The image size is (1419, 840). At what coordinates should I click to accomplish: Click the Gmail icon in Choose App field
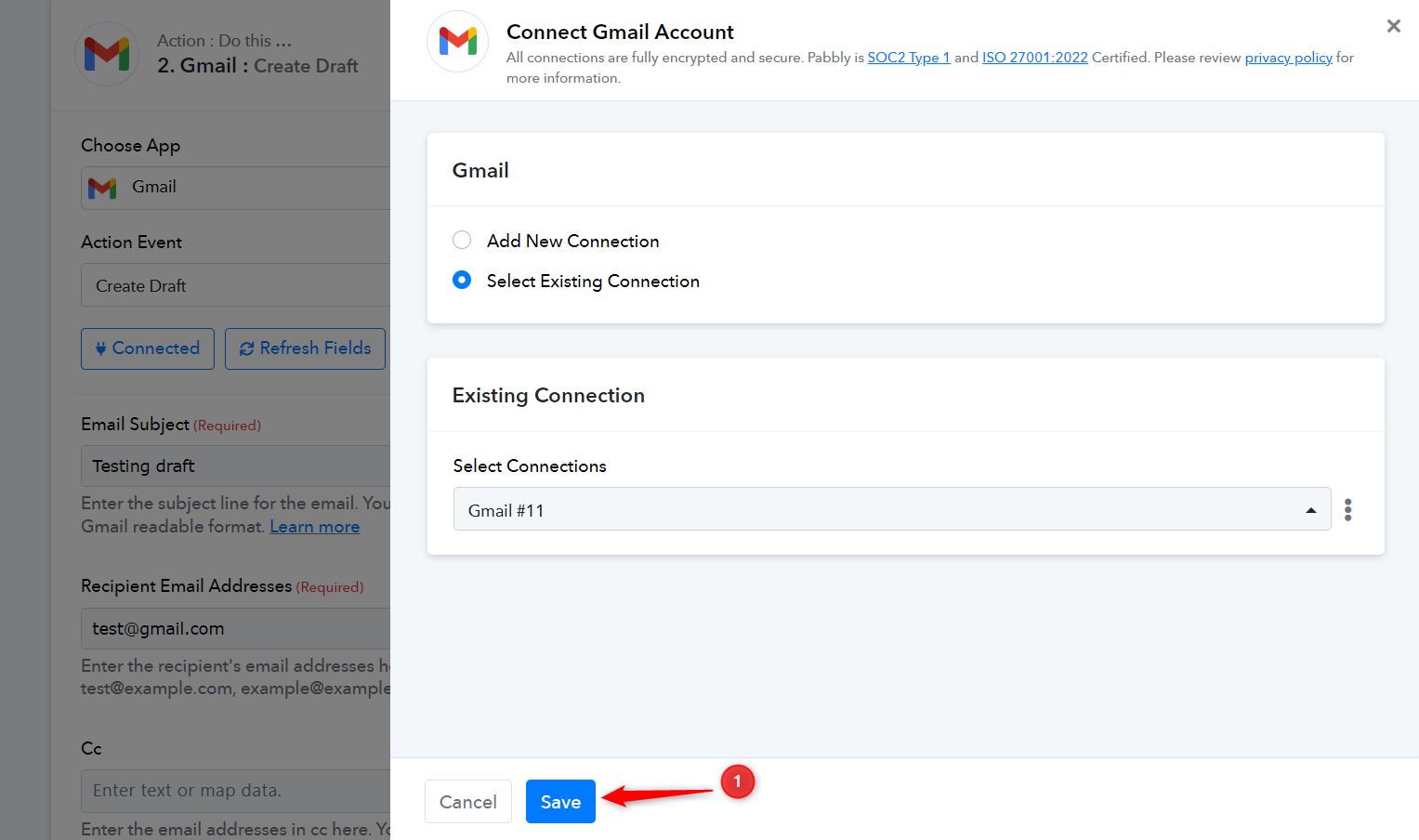102,188
